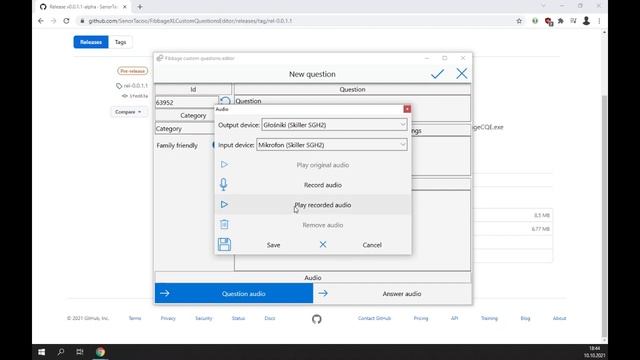
Task: Click the trash icon for Remove audio
Action: [x=224, y=224]
